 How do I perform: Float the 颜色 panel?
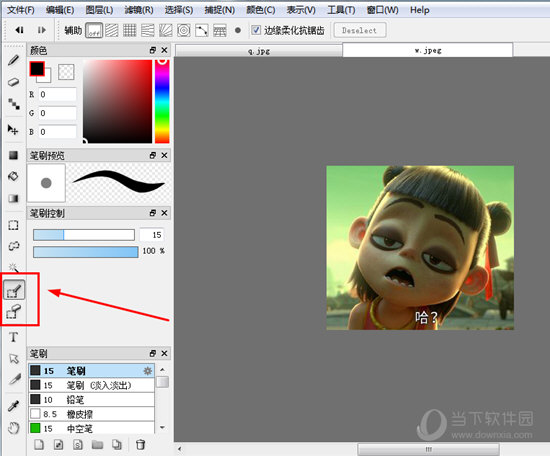click(153, 50)
